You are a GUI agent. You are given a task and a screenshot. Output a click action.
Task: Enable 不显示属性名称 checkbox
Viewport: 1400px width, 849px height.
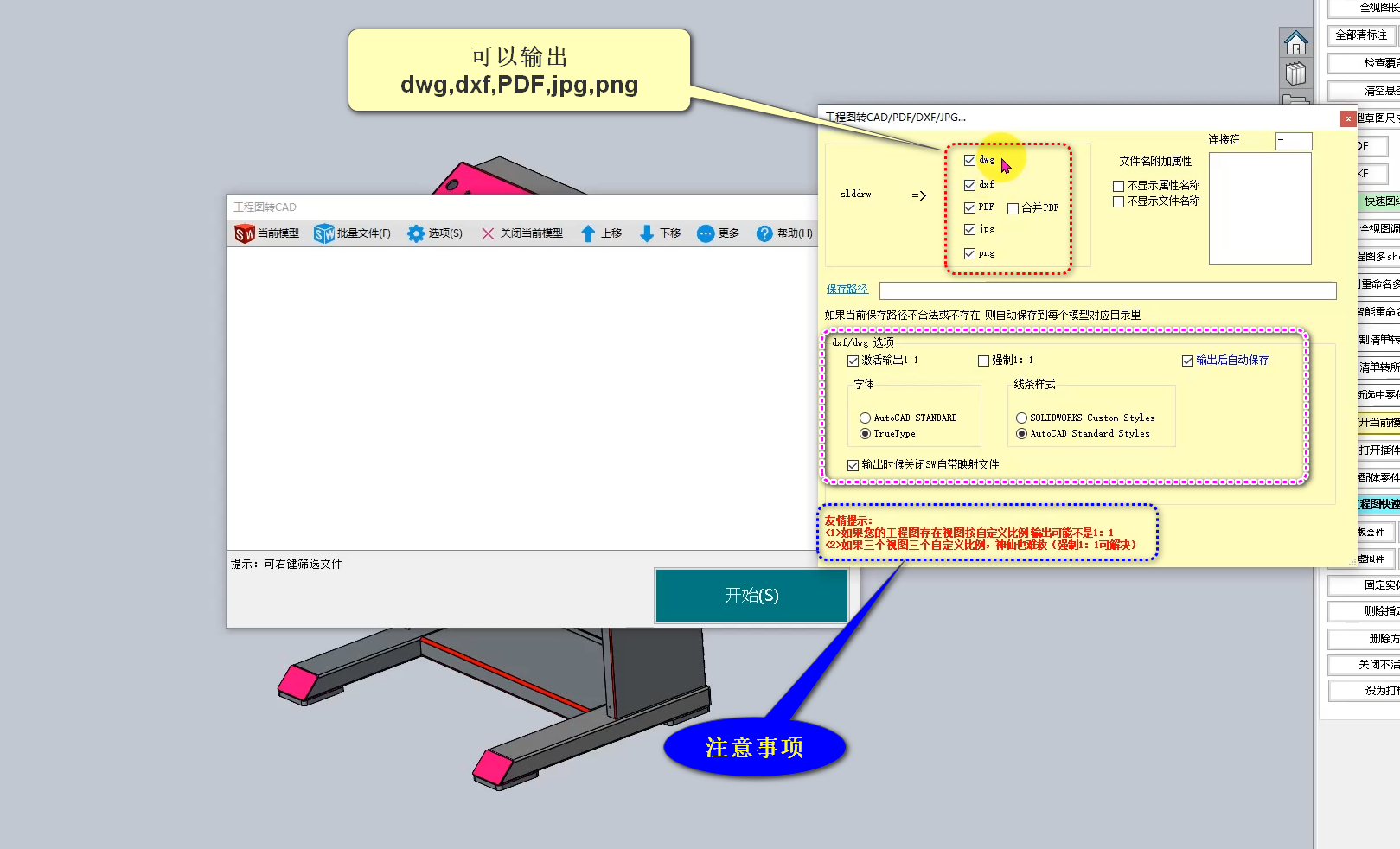click(x=1118, y=186)
